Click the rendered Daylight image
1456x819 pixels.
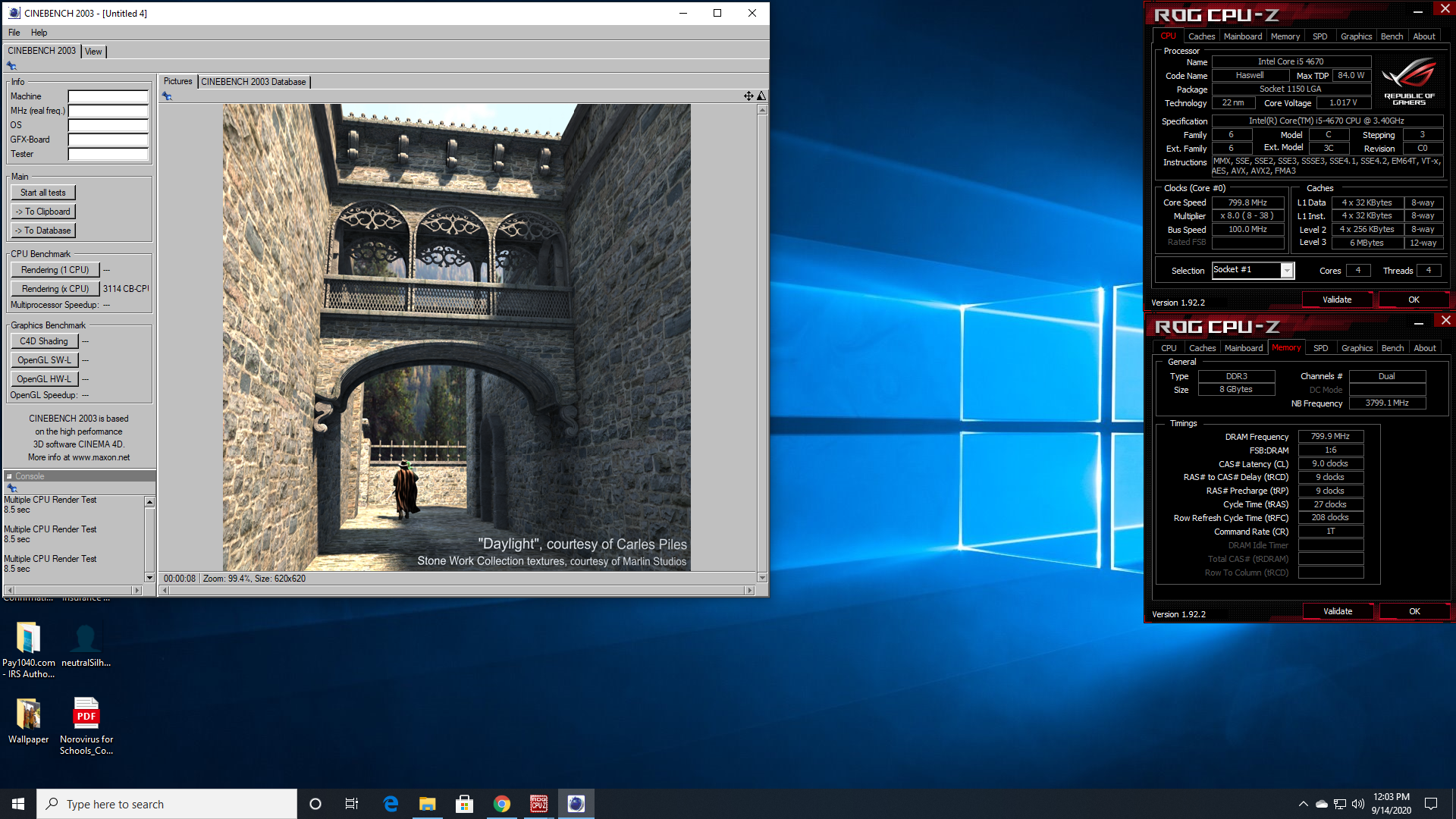click(457, 337)
